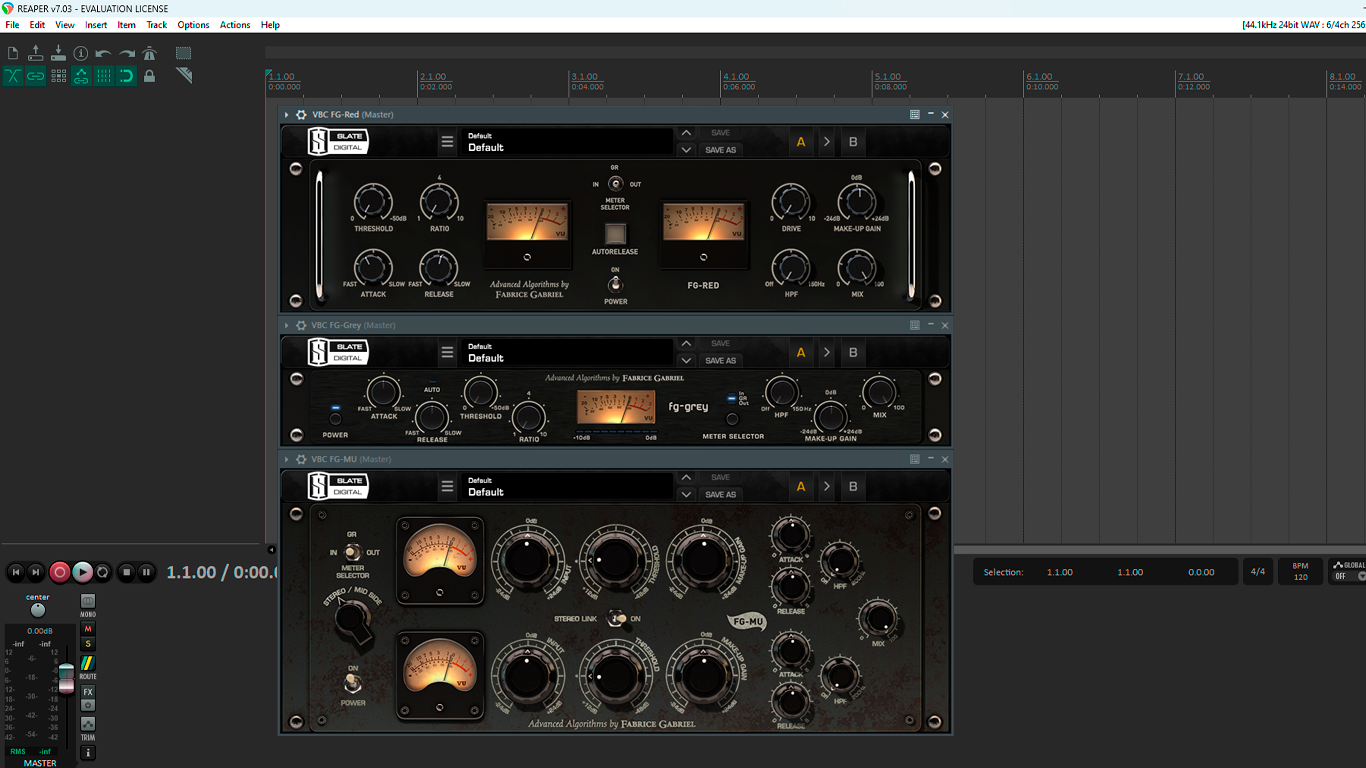The width and height of the screenshot is (1366, 768).
Task: Open project settings info icon
Action: click(81, 53)
